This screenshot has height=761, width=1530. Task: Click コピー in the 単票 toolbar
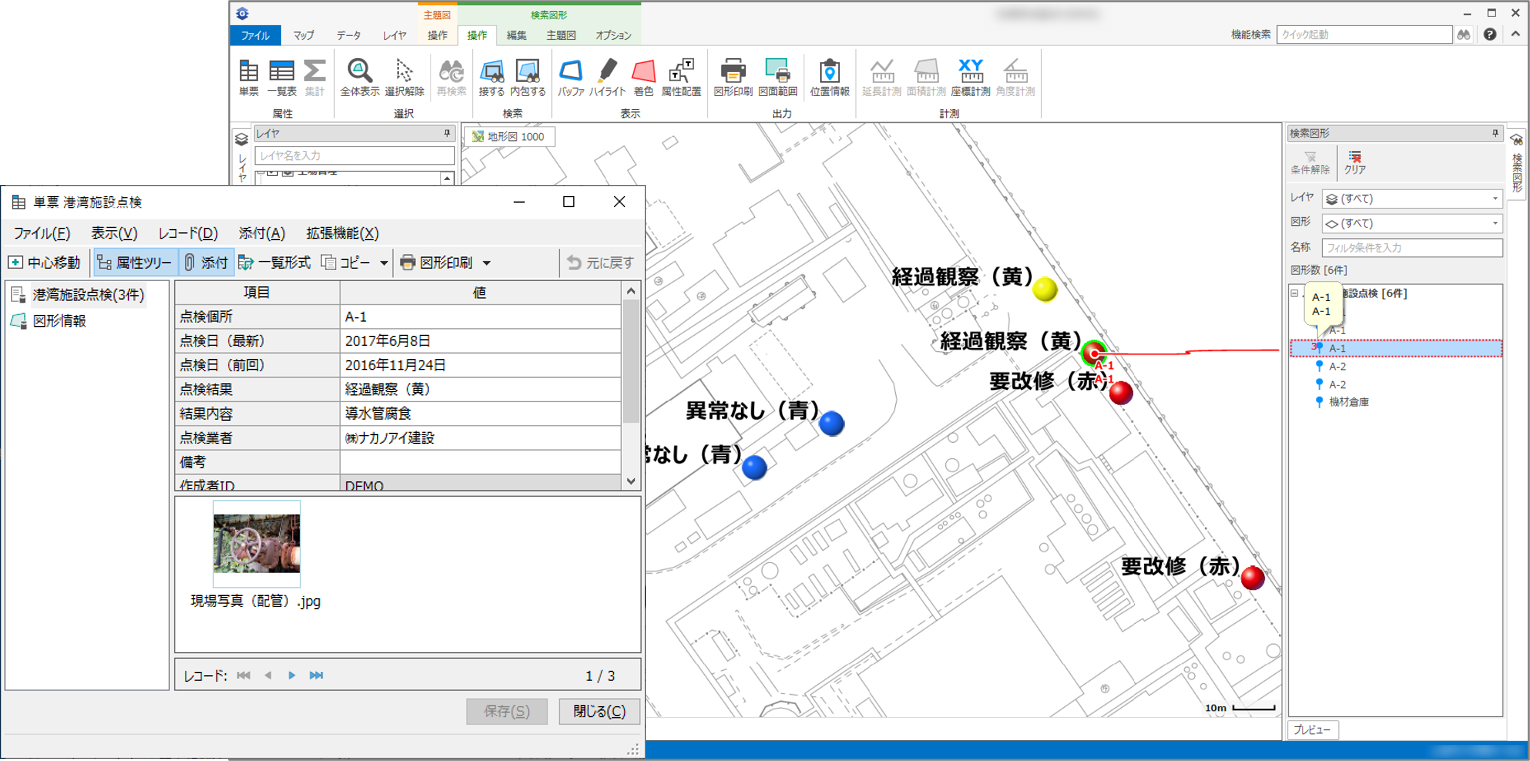346,263
